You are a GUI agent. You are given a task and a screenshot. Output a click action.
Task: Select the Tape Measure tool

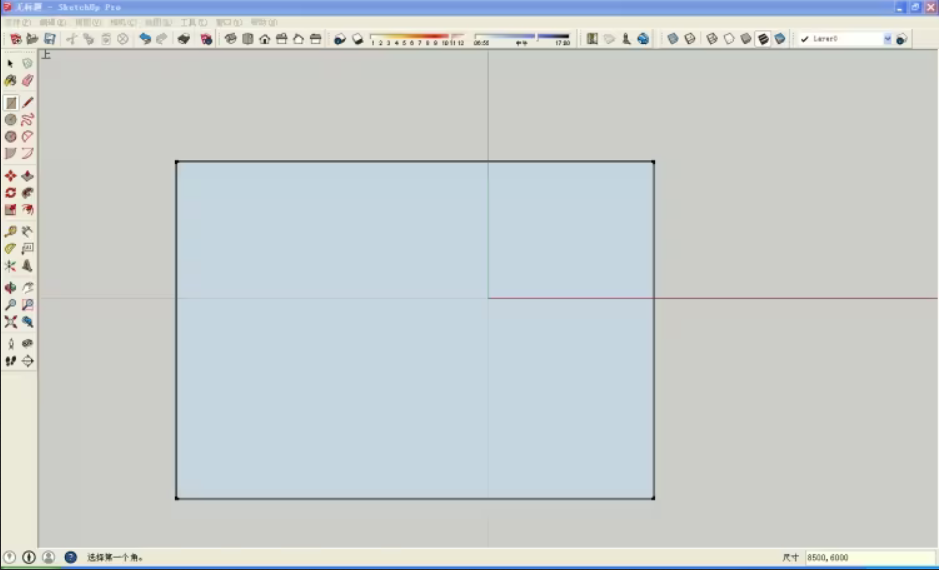pyautogui.click(x=11, y=231)
